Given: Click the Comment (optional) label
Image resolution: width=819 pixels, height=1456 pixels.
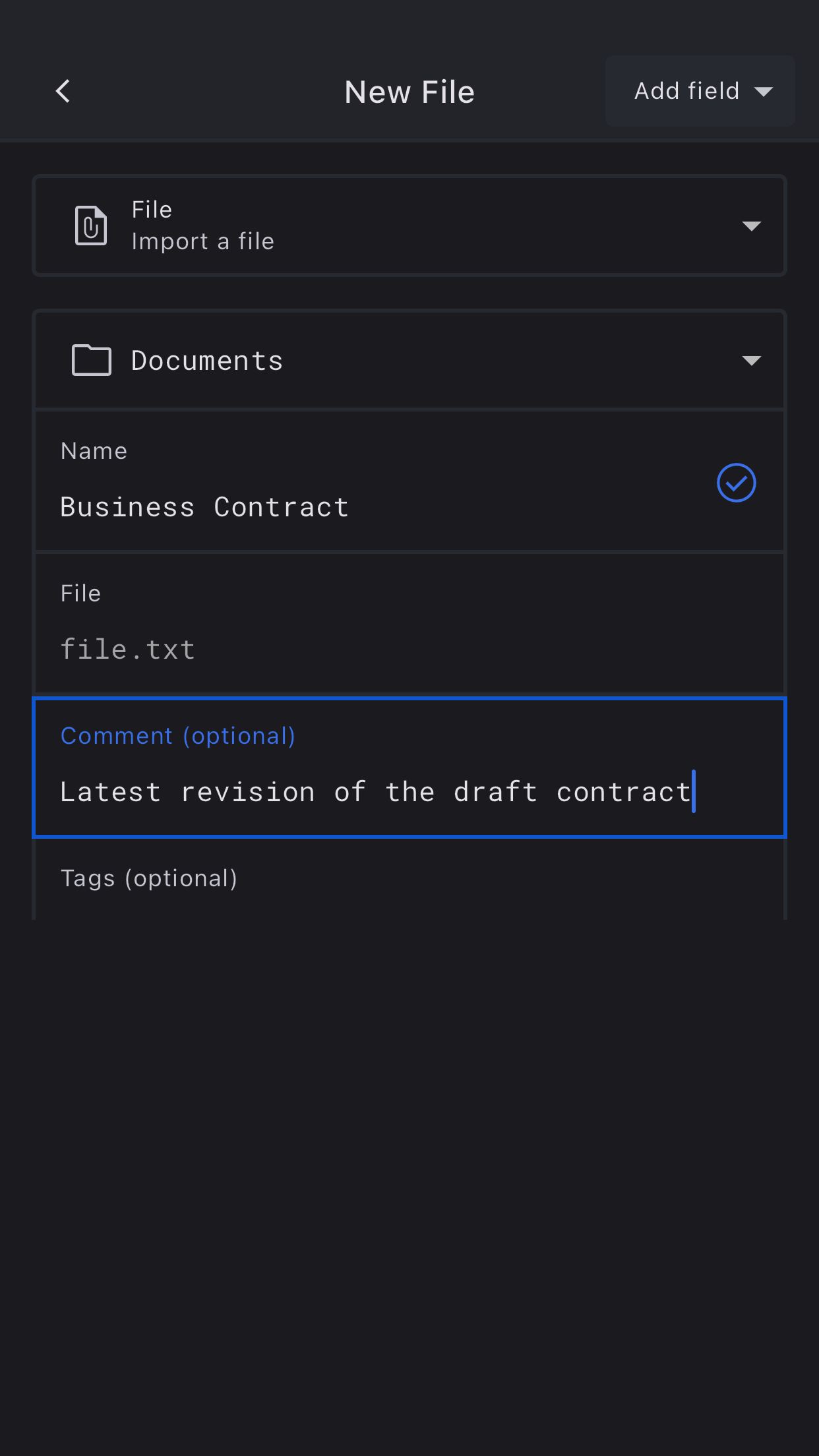Looking at the screenshot, I should click(178, 736).
